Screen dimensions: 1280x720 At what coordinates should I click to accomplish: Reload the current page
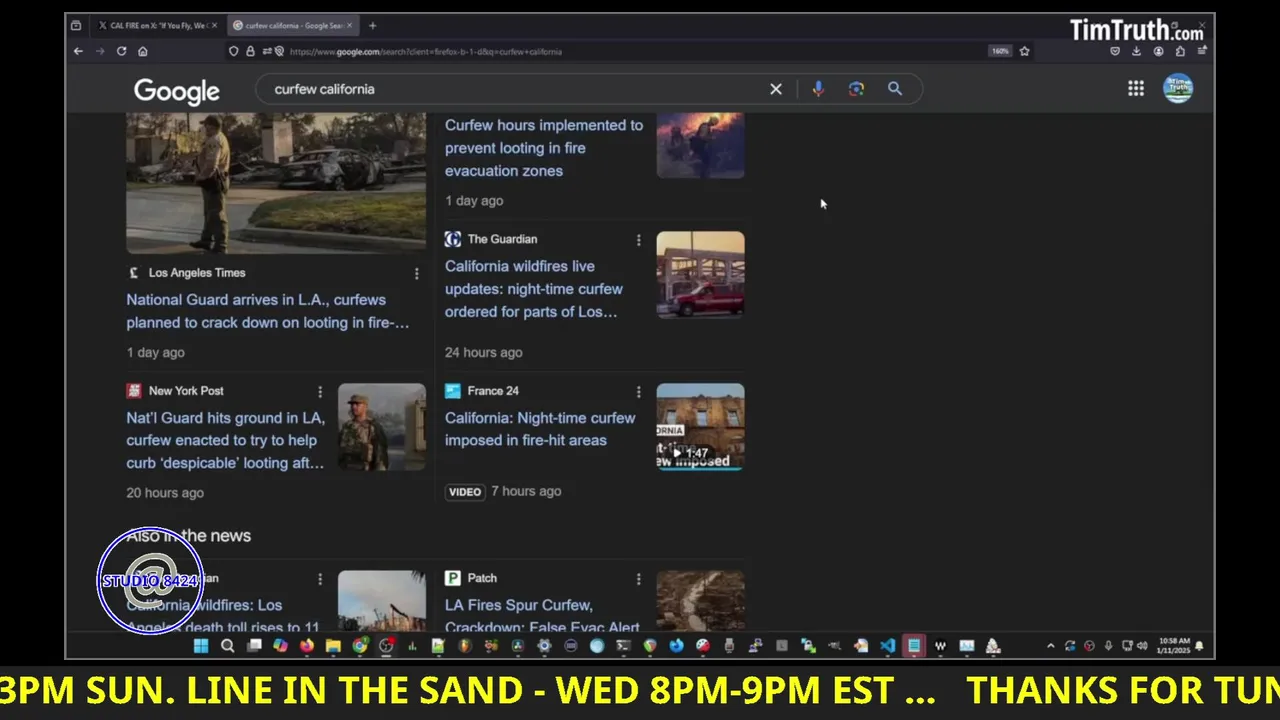click(x=121, y=51)
